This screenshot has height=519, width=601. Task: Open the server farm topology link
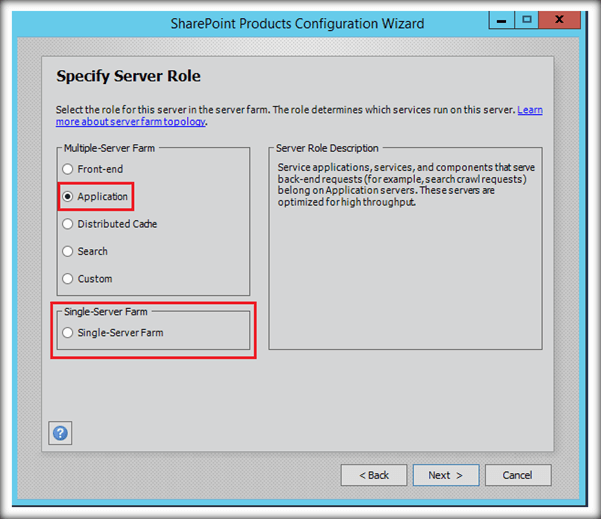(x=130, y=122)
